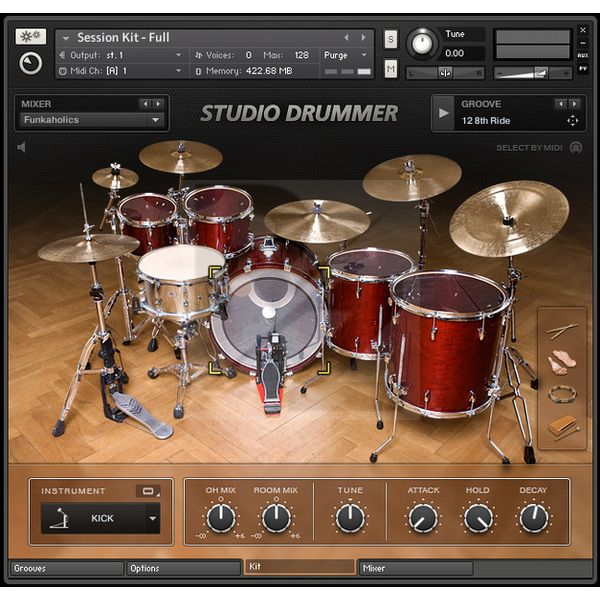Click the groove drag-to-host crosshair icon
The image size is (600, 600).
(x=572, y=121)
